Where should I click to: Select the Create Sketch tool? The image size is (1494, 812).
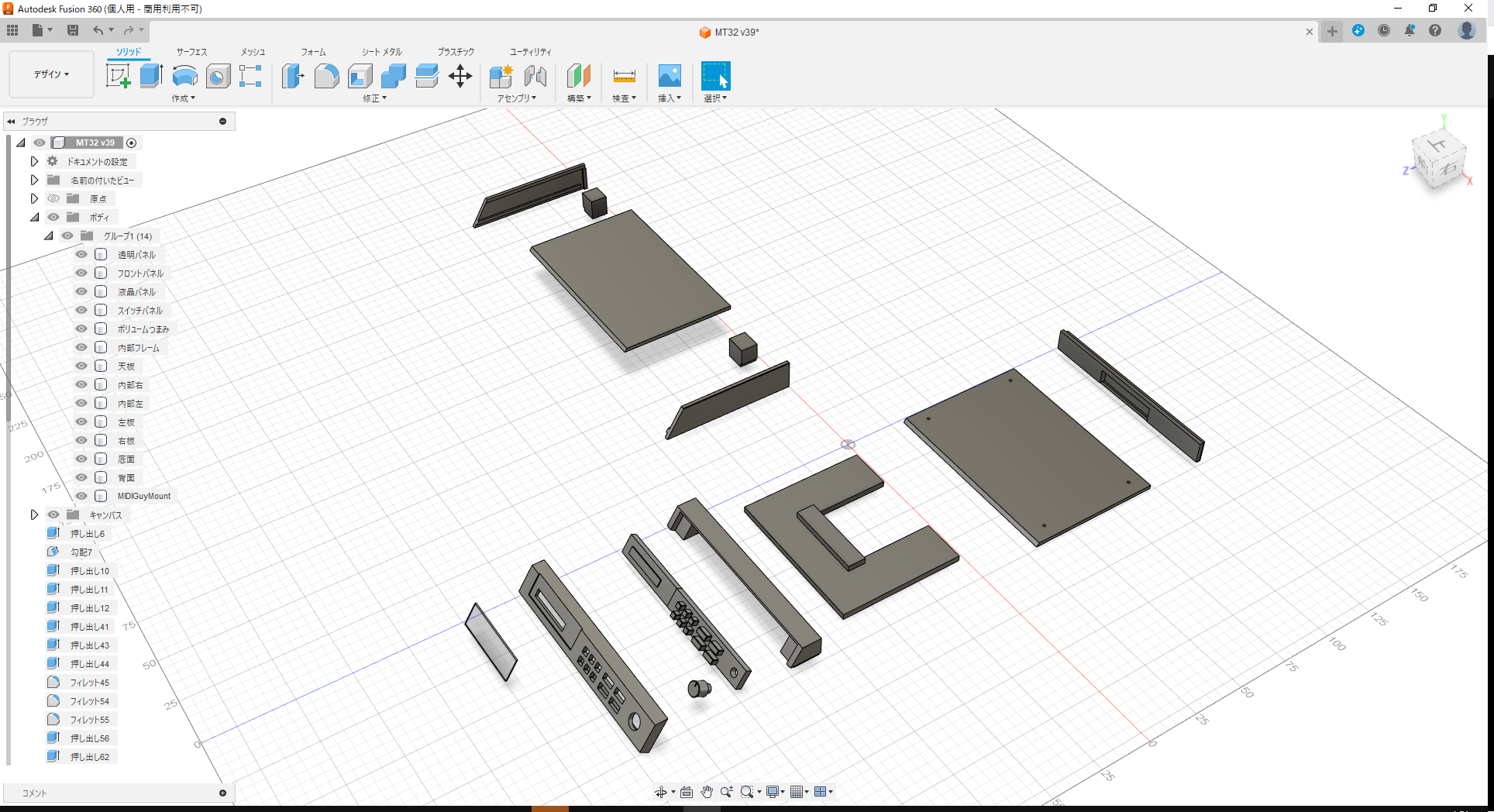119,76
